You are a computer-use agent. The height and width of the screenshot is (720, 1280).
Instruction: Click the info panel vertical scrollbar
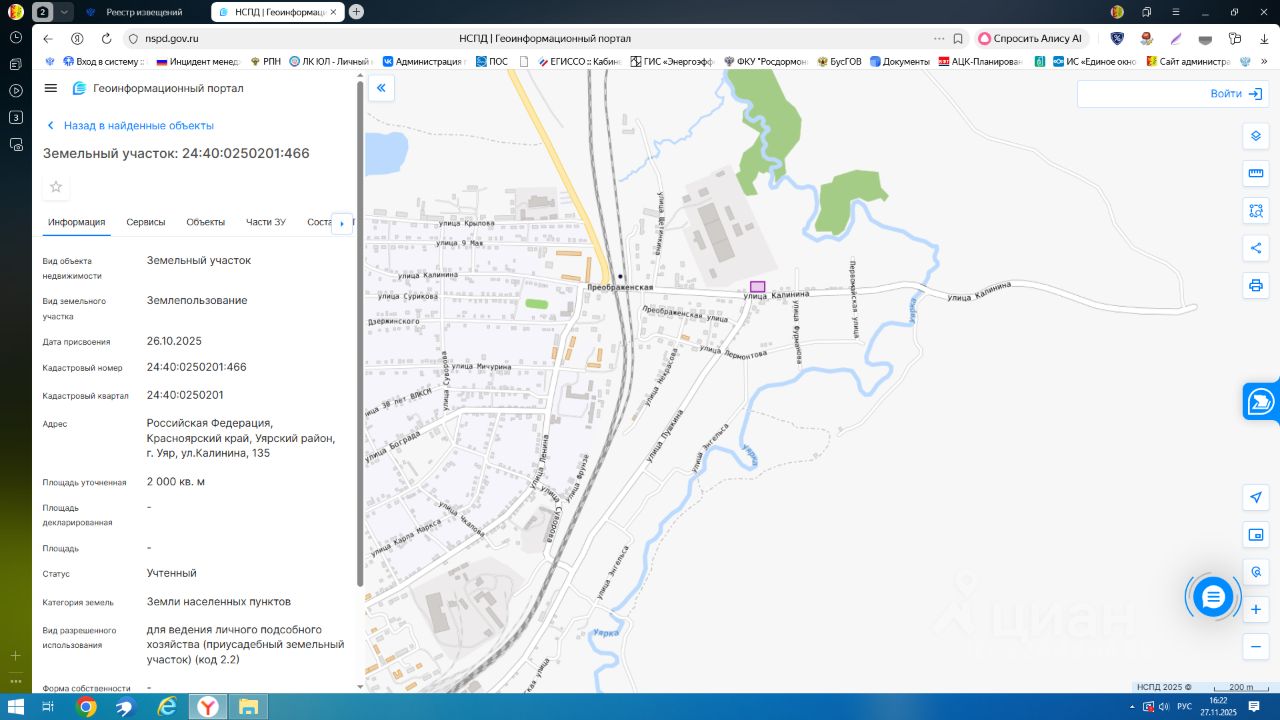360,335
